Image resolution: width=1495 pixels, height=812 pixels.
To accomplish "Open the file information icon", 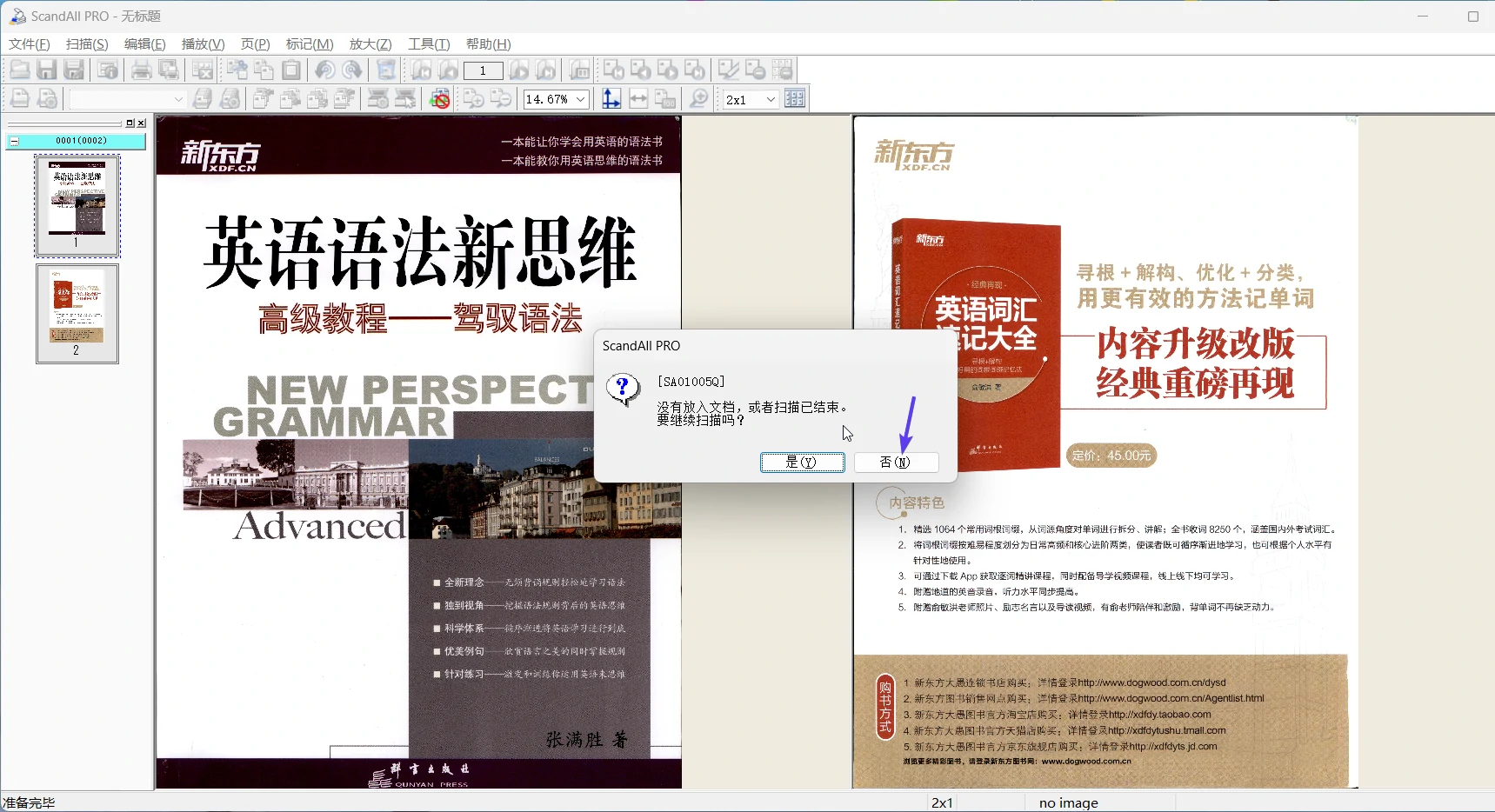I will click(108, 70).
